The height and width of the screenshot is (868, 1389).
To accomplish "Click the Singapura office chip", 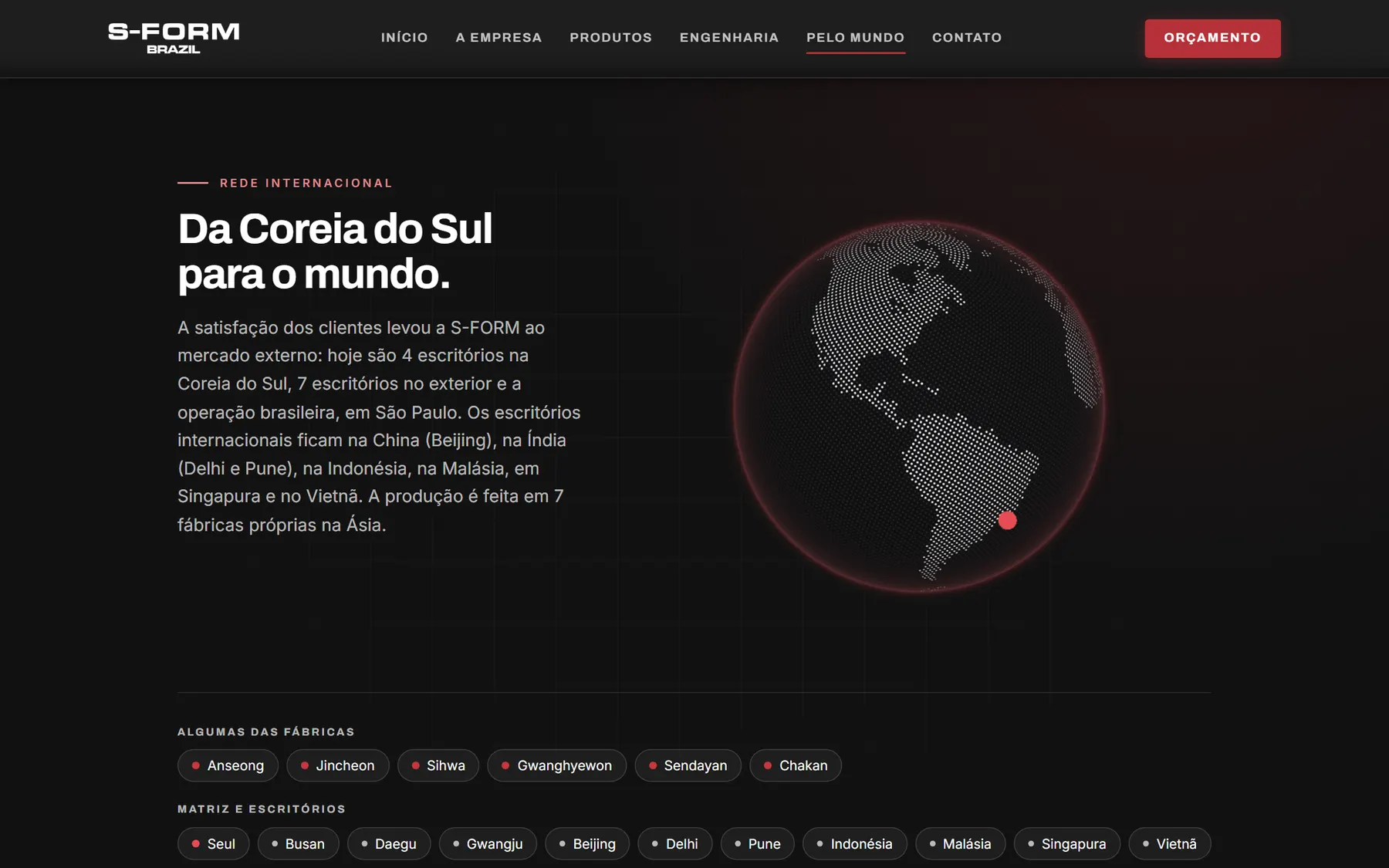I will pyautogui.click(x=1066, y=844).
